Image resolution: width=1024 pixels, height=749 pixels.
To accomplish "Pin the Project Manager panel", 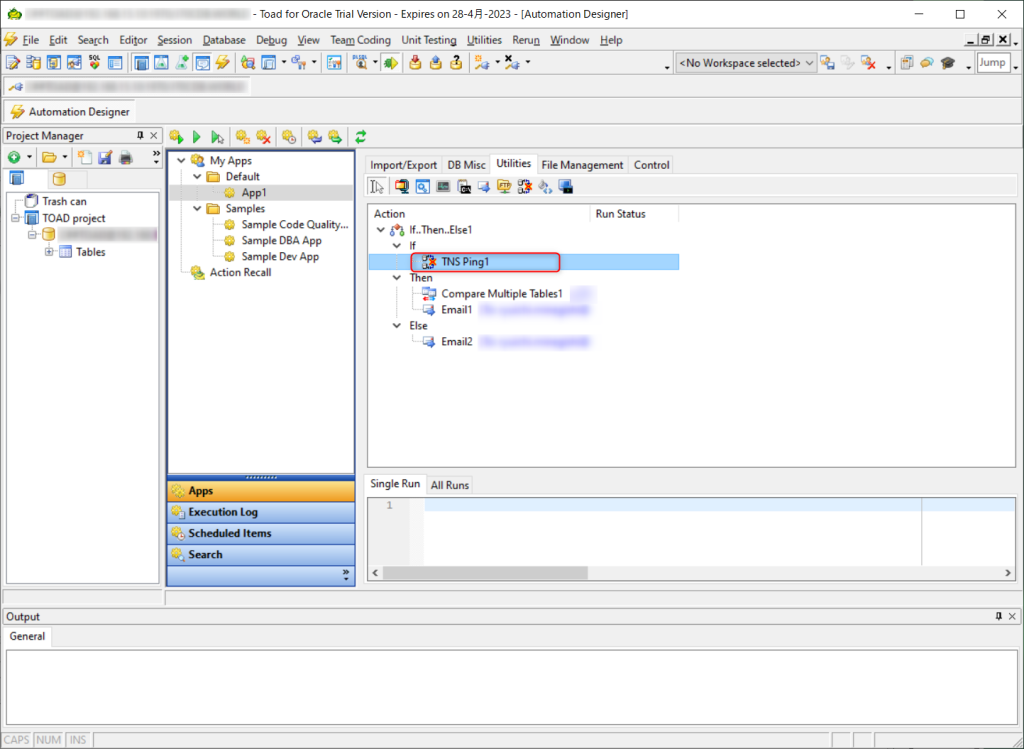I will pyautogui.click(x=140, y=135).
